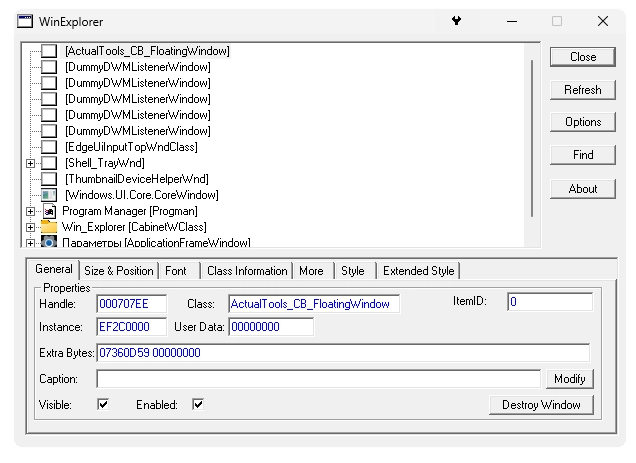Viewport: 636px width, 463px height.
Task: Expand the Win_Explorer tree node
Action: point(30,227)
